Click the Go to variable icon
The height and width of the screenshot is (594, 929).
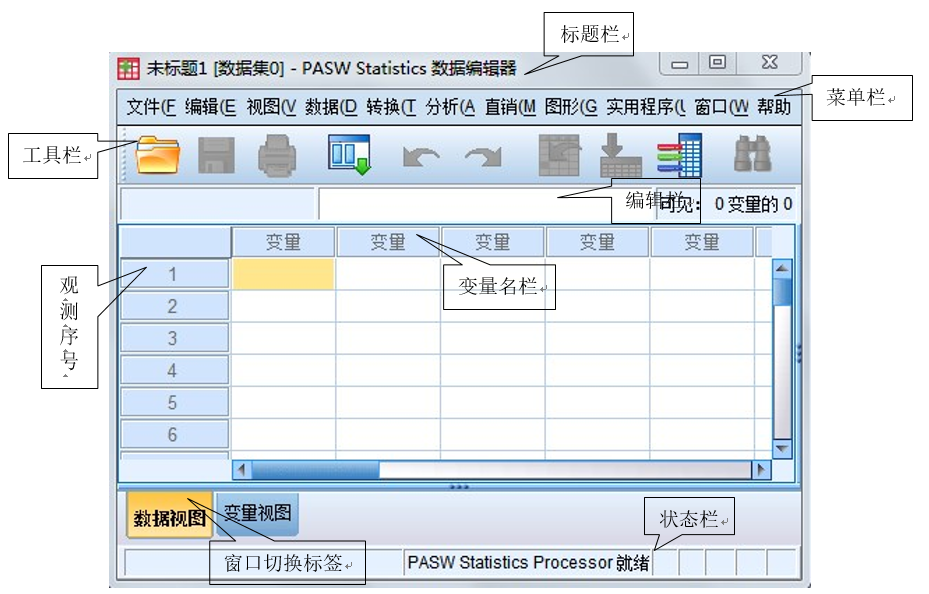click(x=620, y=155)
